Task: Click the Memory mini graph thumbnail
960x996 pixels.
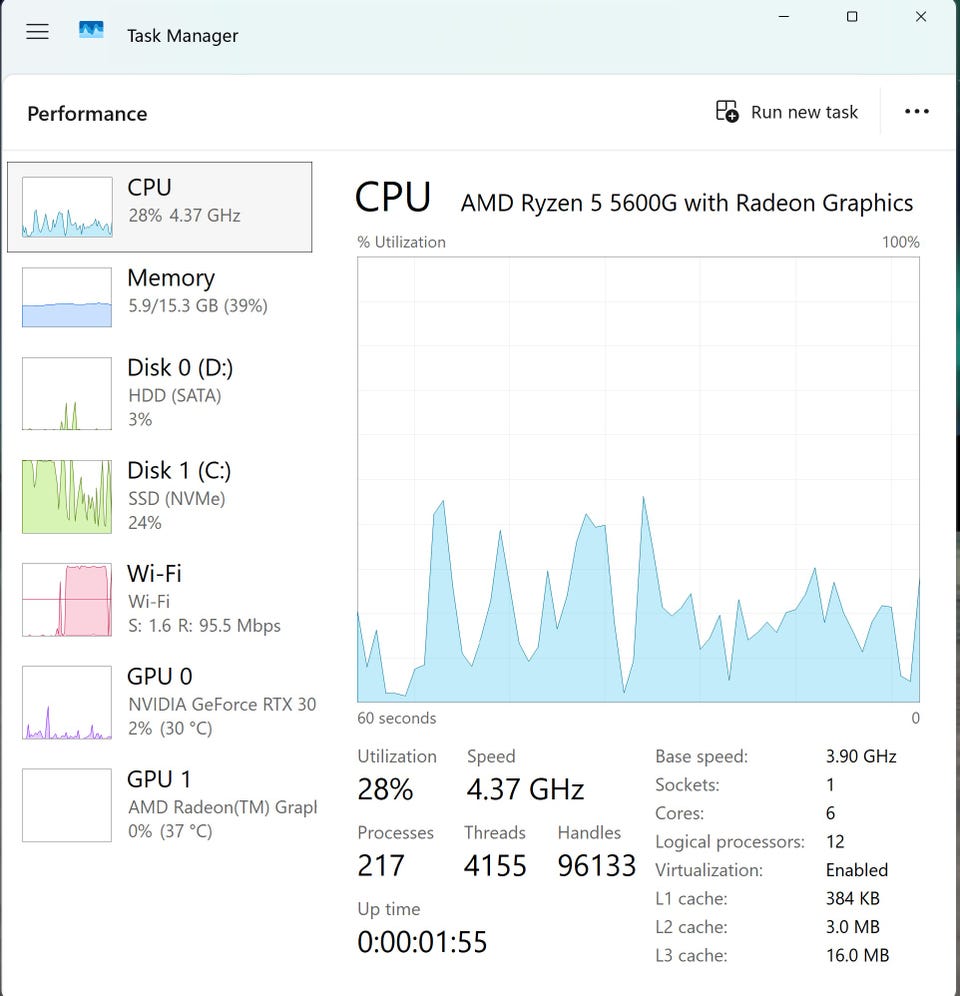Action: pyautogui.click(x=67, y=297)
